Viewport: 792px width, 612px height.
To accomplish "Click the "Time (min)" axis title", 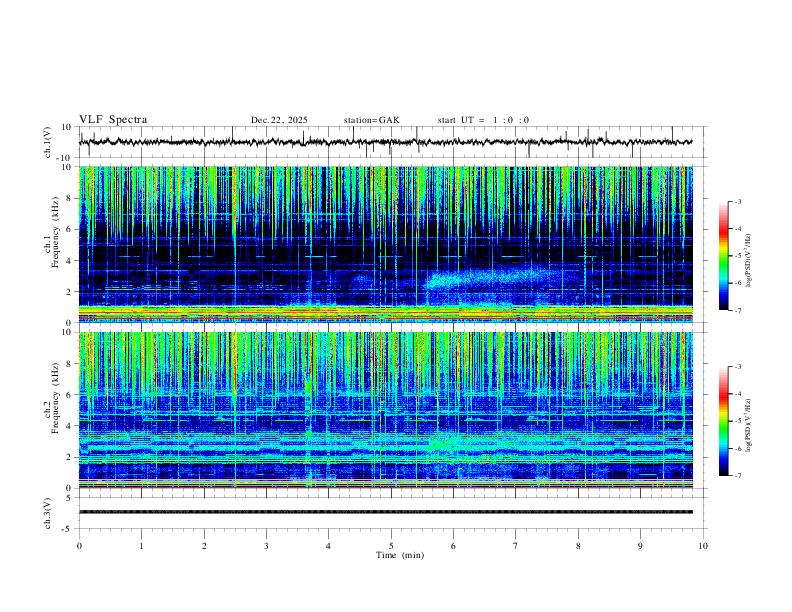I will [400, 555].
